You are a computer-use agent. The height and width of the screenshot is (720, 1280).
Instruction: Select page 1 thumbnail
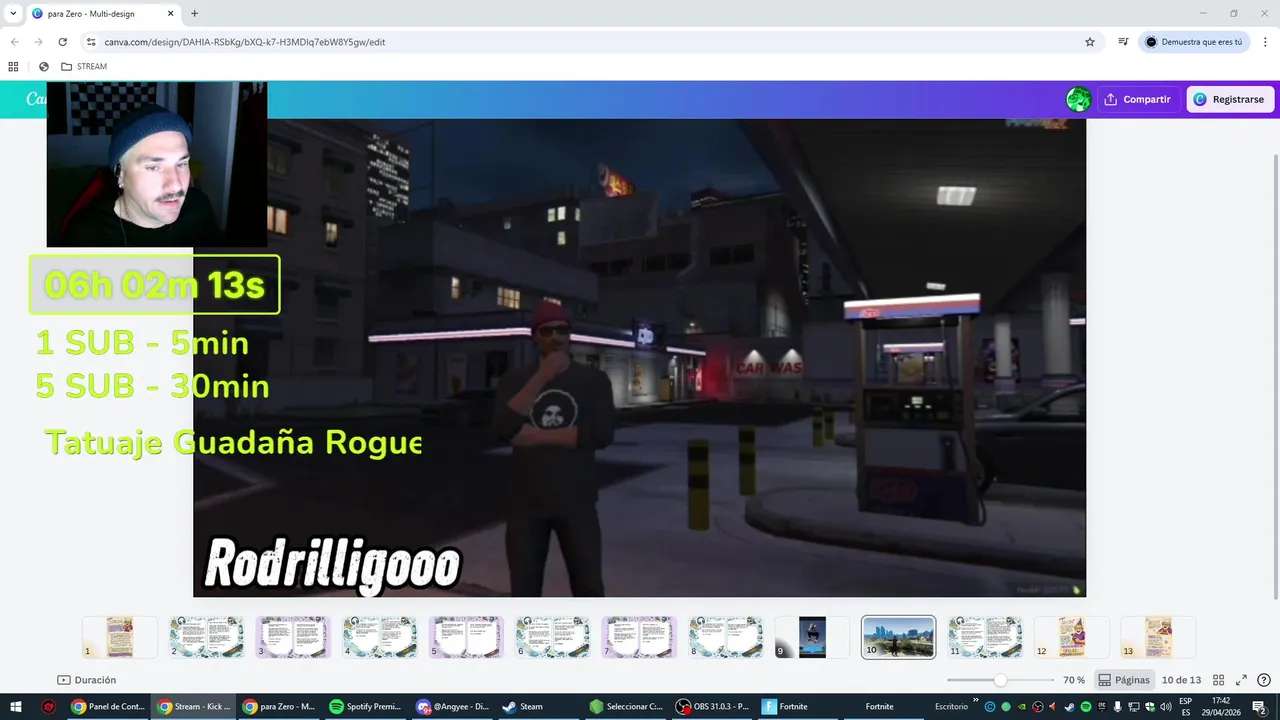click(x=119, y=637)
